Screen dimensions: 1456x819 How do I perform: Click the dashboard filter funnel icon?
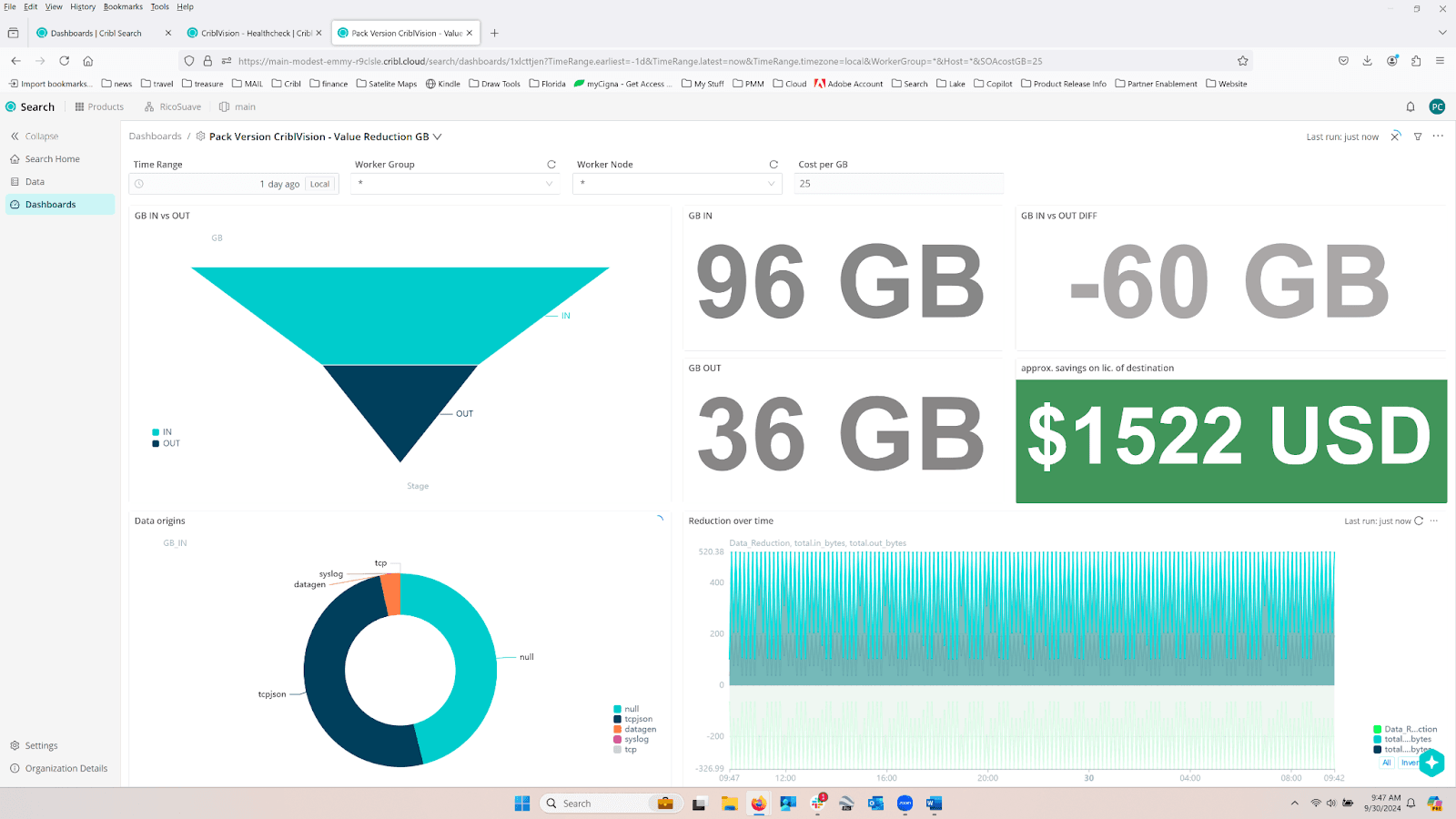click(1418, 136)
